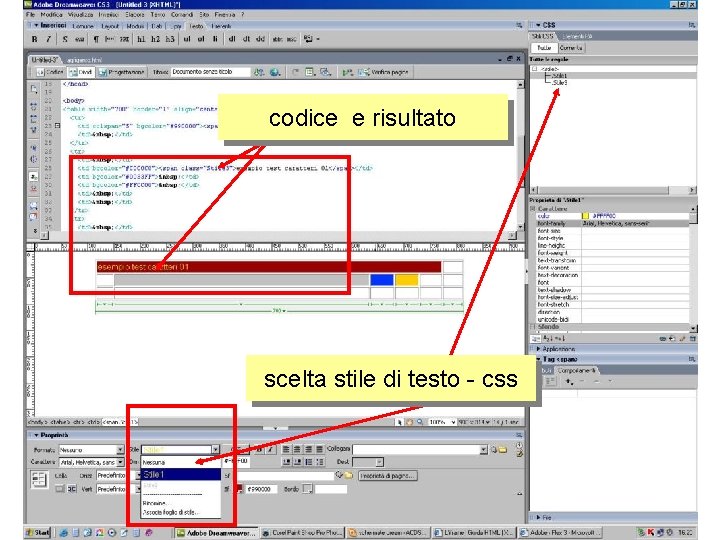The width and height of the screenshot is (720, 540).
Task: Click the globe preview-in-browser icon
Action: (x=275, y=72)
